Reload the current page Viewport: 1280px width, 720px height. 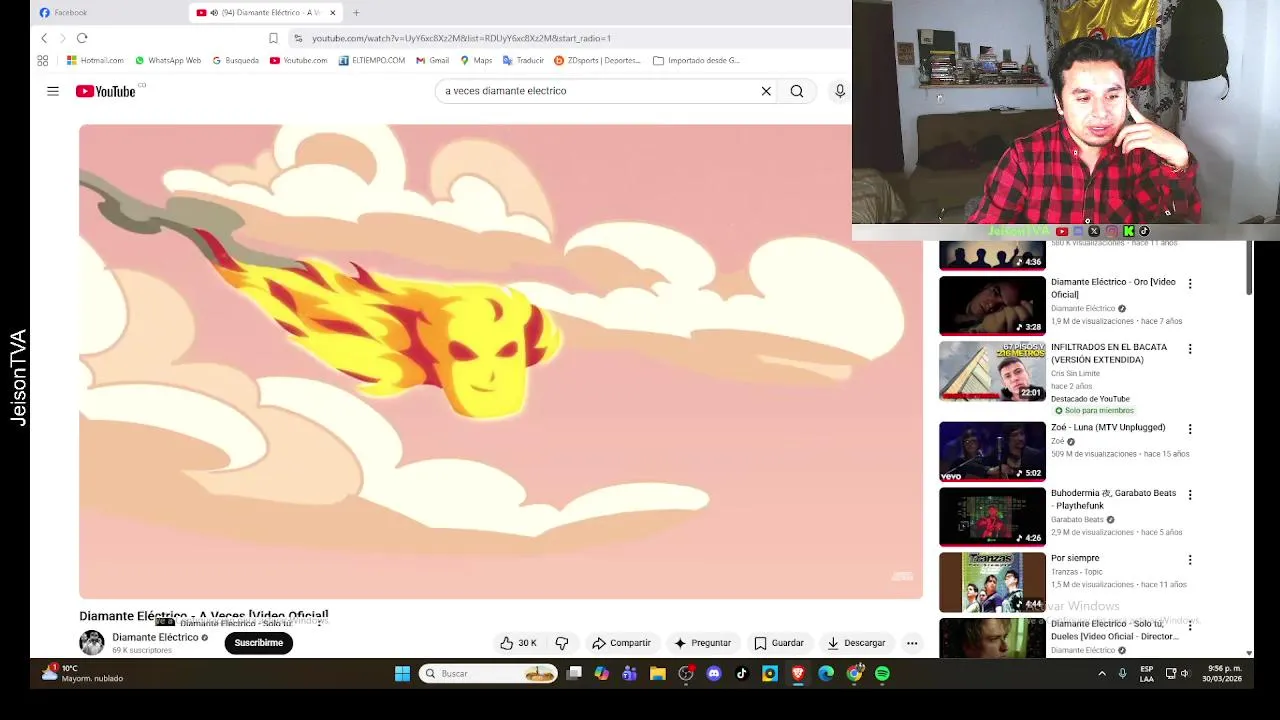pos(82,38)
